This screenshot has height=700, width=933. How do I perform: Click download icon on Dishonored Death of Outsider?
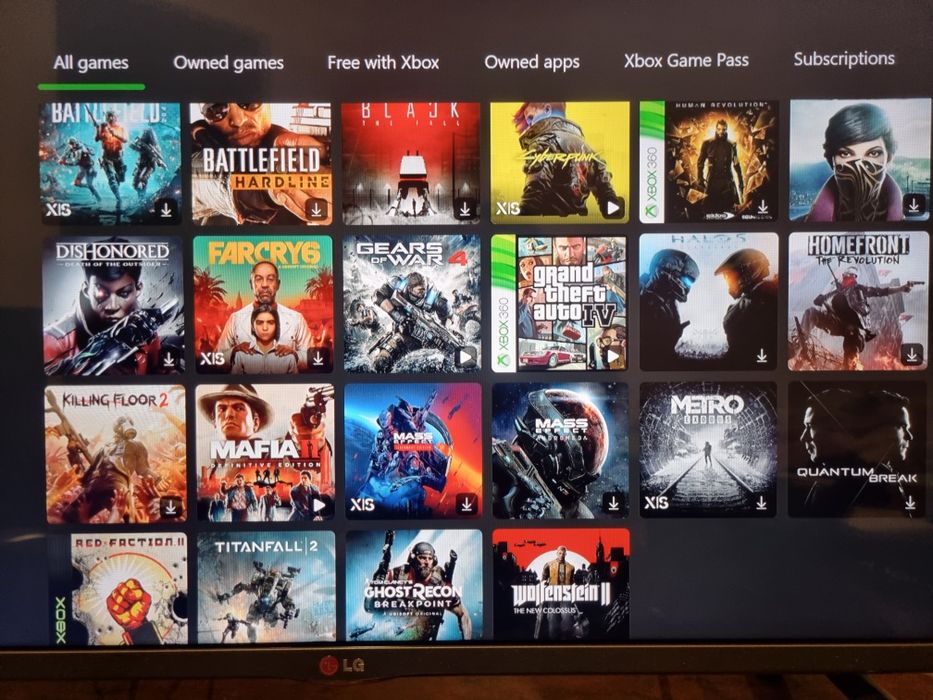tap(169, 359)
